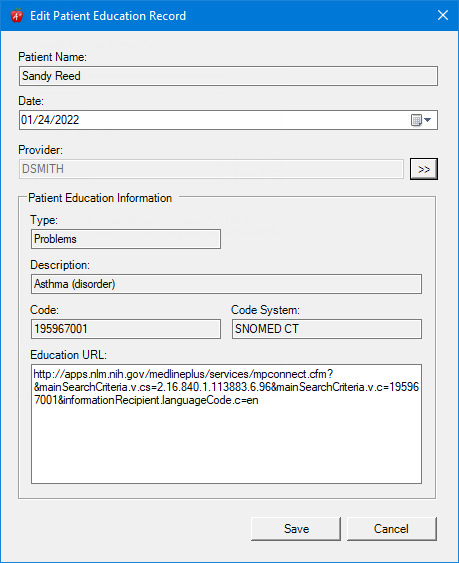Click the Description field Asthma (disorder)
Screen dimensions: 459x563
click(226, 284)
